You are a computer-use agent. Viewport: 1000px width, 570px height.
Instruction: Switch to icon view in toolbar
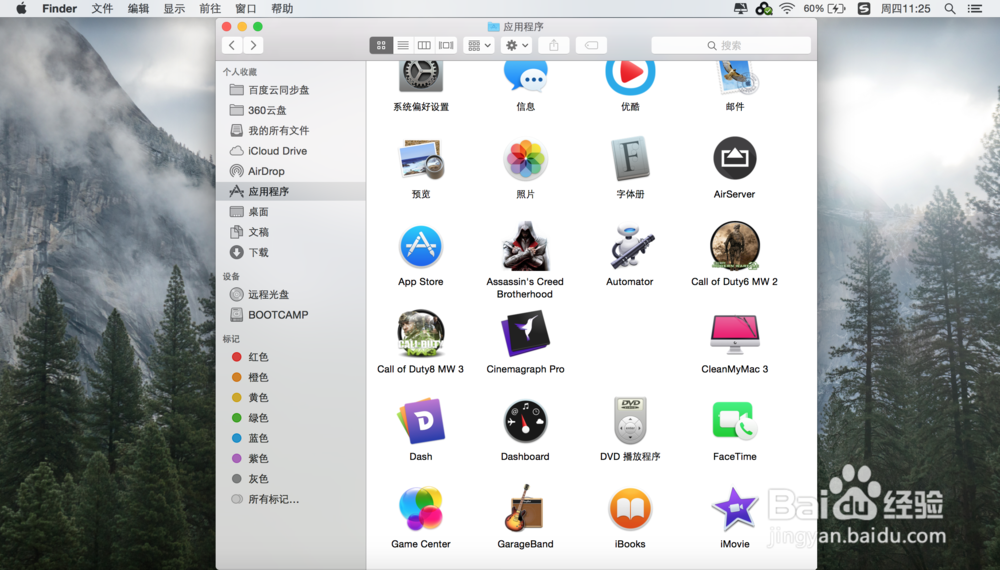pyautogui.click(x=381, y=45)
